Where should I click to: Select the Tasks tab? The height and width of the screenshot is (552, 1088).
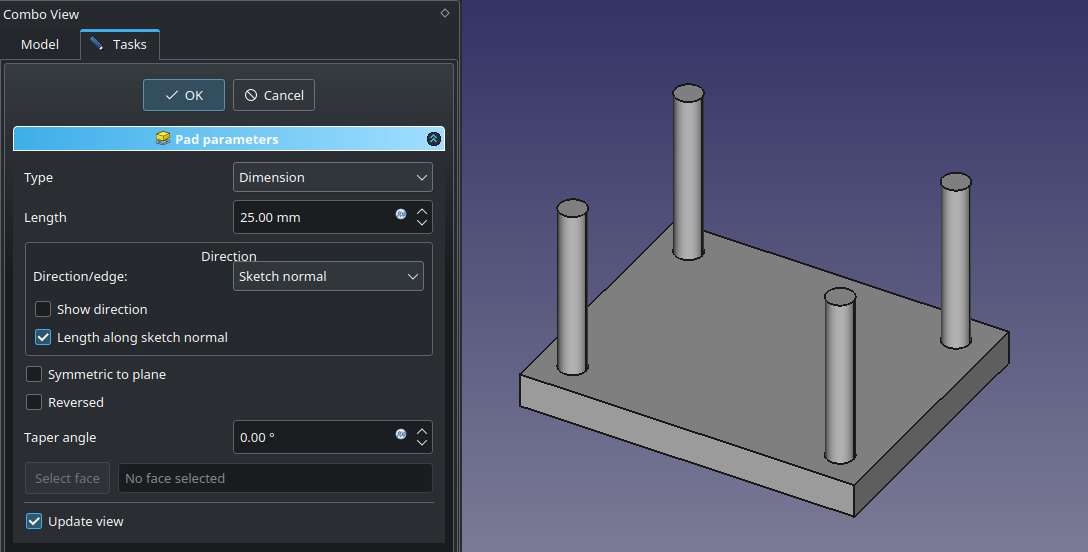coord(119,44)
